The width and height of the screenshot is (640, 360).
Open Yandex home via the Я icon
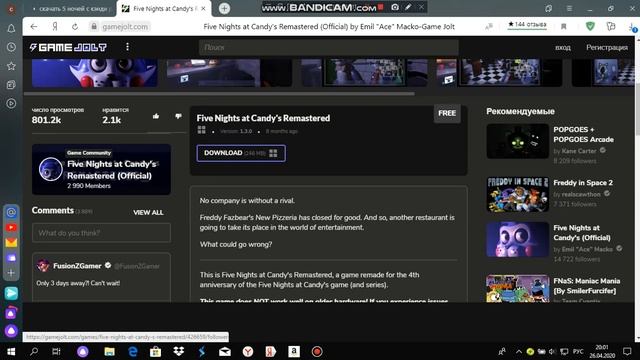(x=55, y=27)
